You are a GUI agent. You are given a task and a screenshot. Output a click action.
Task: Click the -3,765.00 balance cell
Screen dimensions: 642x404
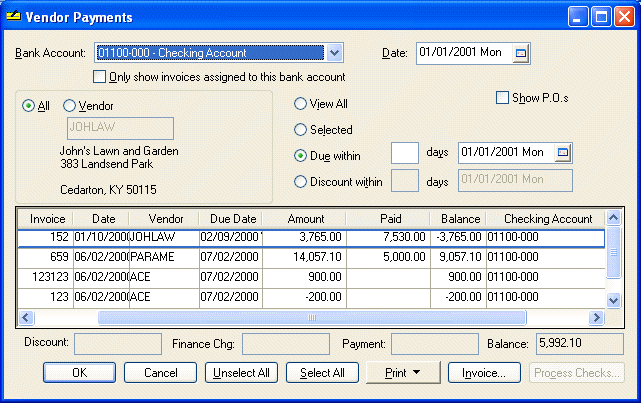458,237
